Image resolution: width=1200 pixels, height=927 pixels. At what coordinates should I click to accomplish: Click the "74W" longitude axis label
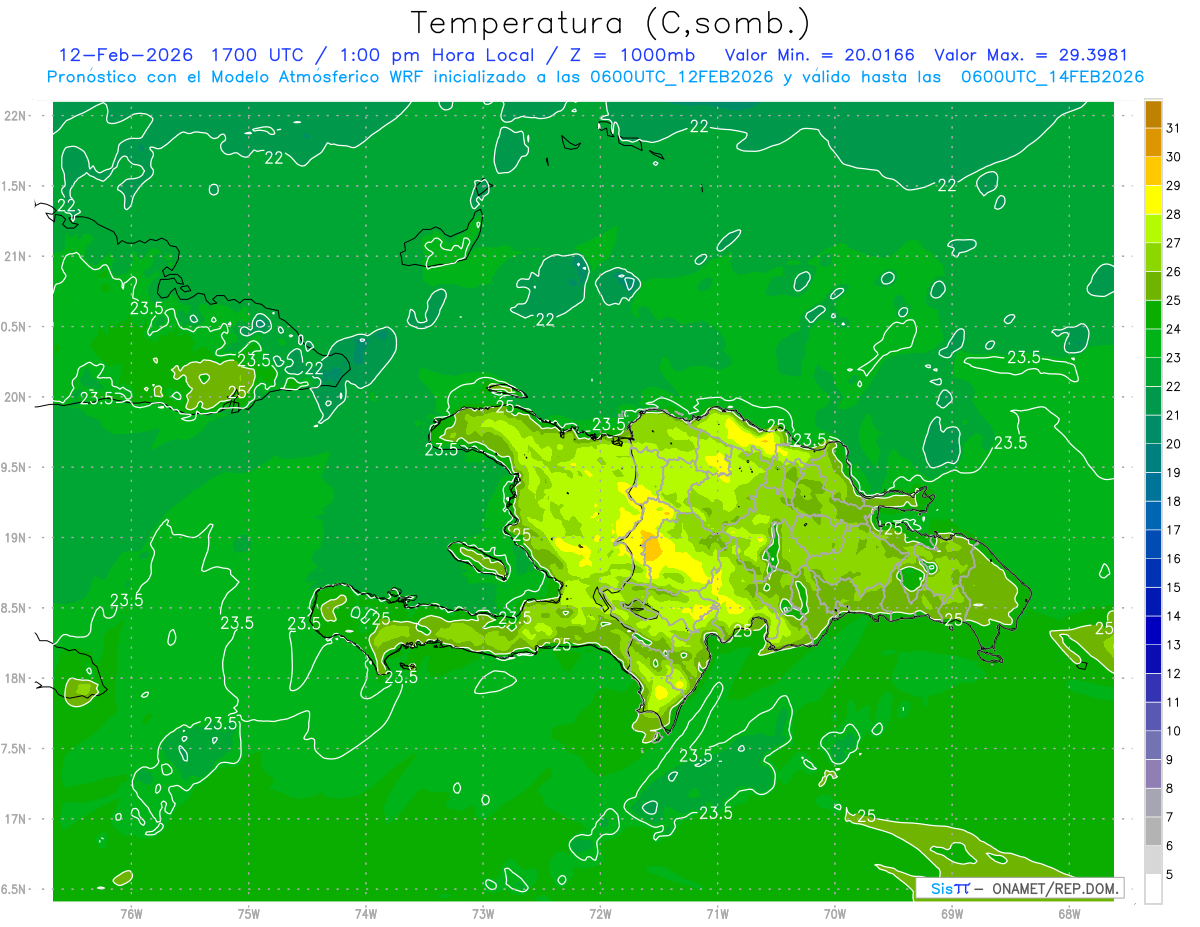[366, 913]
